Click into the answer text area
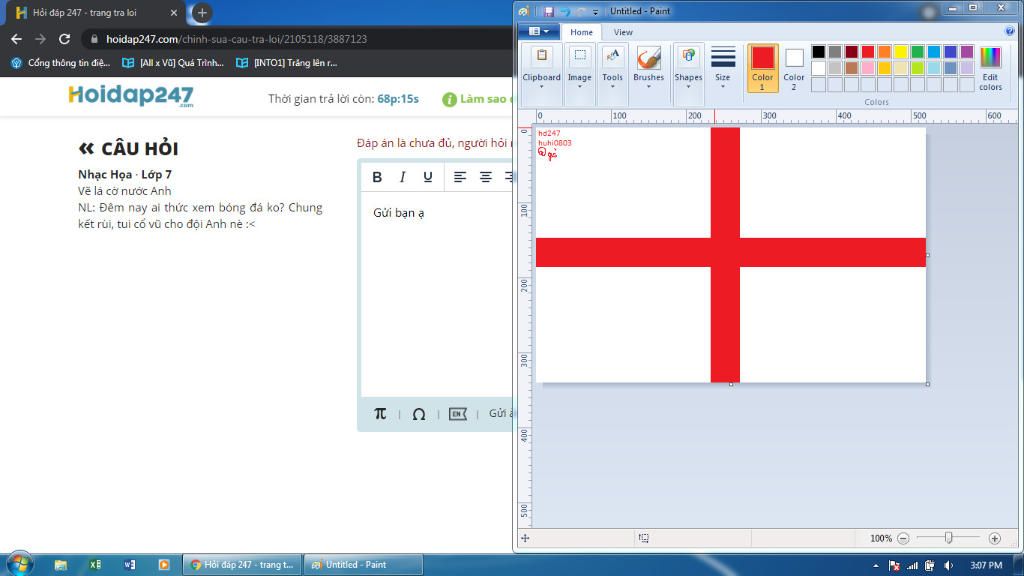Image resolution: width=1024 pixels, height=576 pixels. [x=437, y=294]
